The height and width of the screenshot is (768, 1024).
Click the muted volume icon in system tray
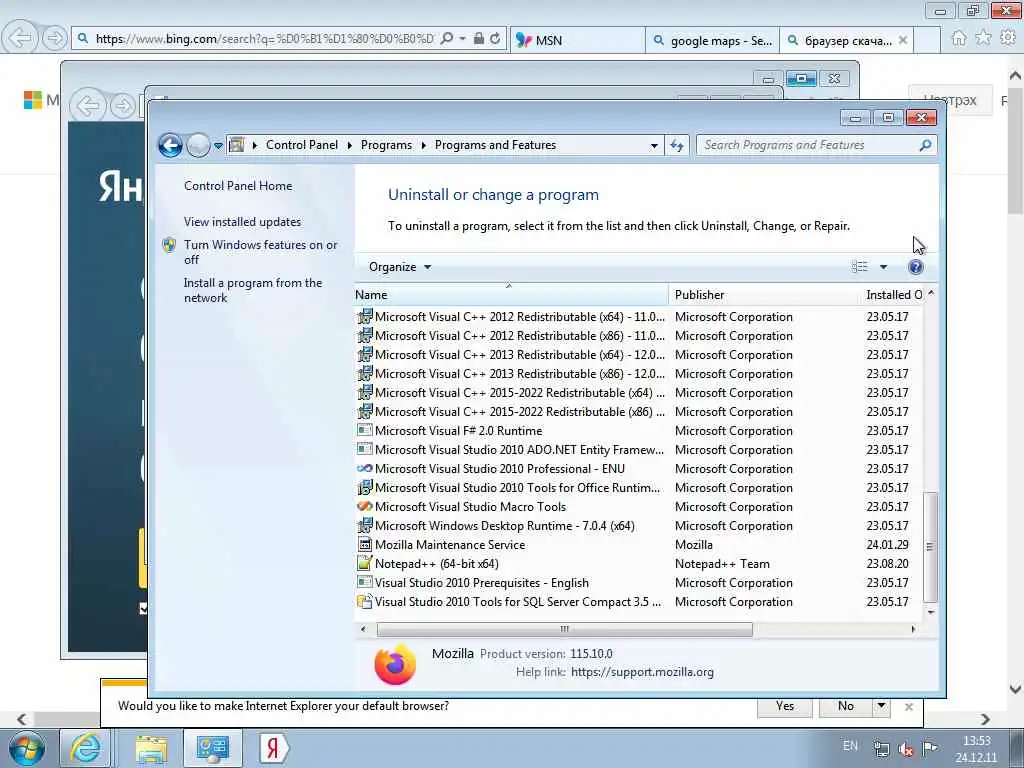[906, 749]
